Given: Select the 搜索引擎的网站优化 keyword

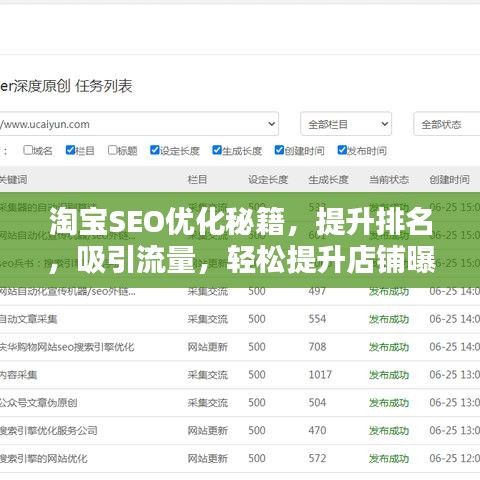Looking at the screenshot, I should coord(44,458).
